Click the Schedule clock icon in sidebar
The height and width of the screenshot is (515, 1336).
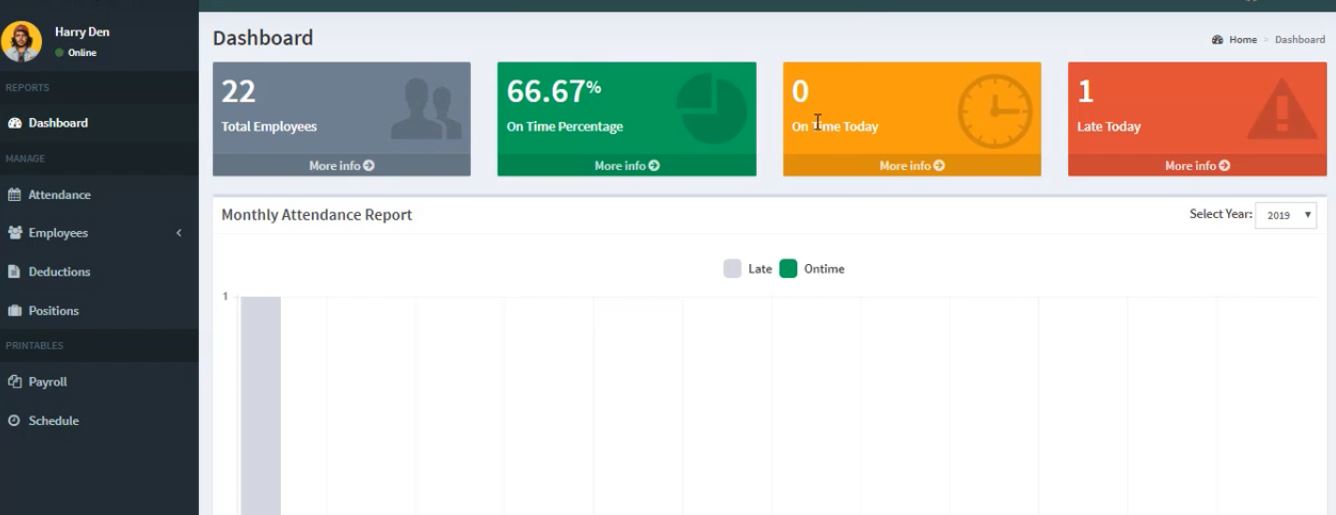click(x=14, y=421)
